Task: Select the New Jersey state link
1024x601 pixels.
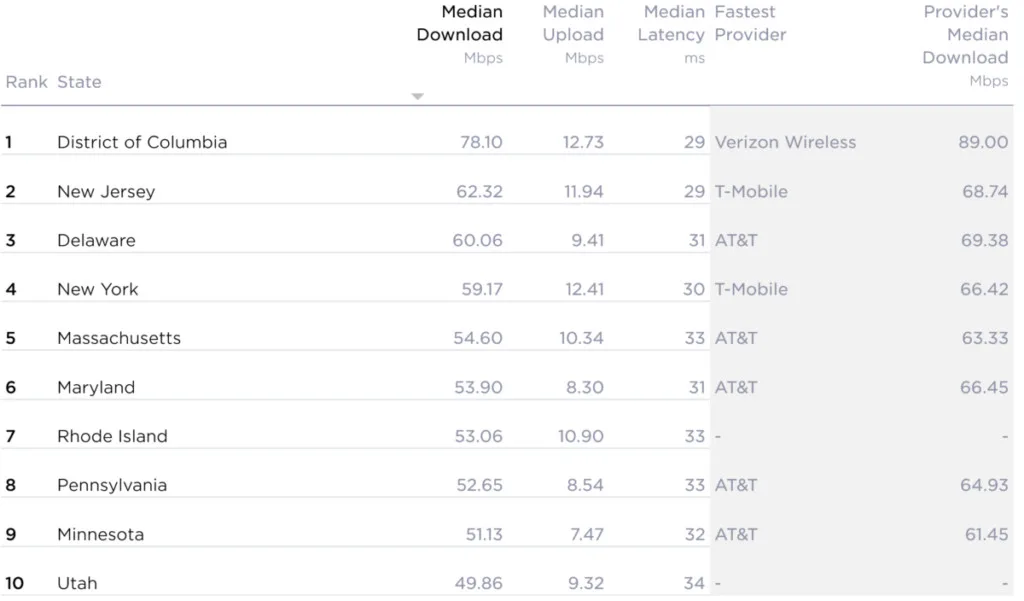Action: click(106, 191)
